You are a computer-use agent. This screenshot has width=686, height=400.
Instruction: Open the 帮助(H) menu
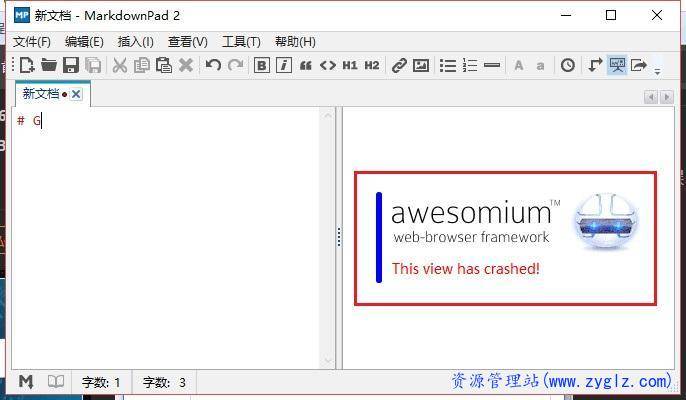(295, 42)
